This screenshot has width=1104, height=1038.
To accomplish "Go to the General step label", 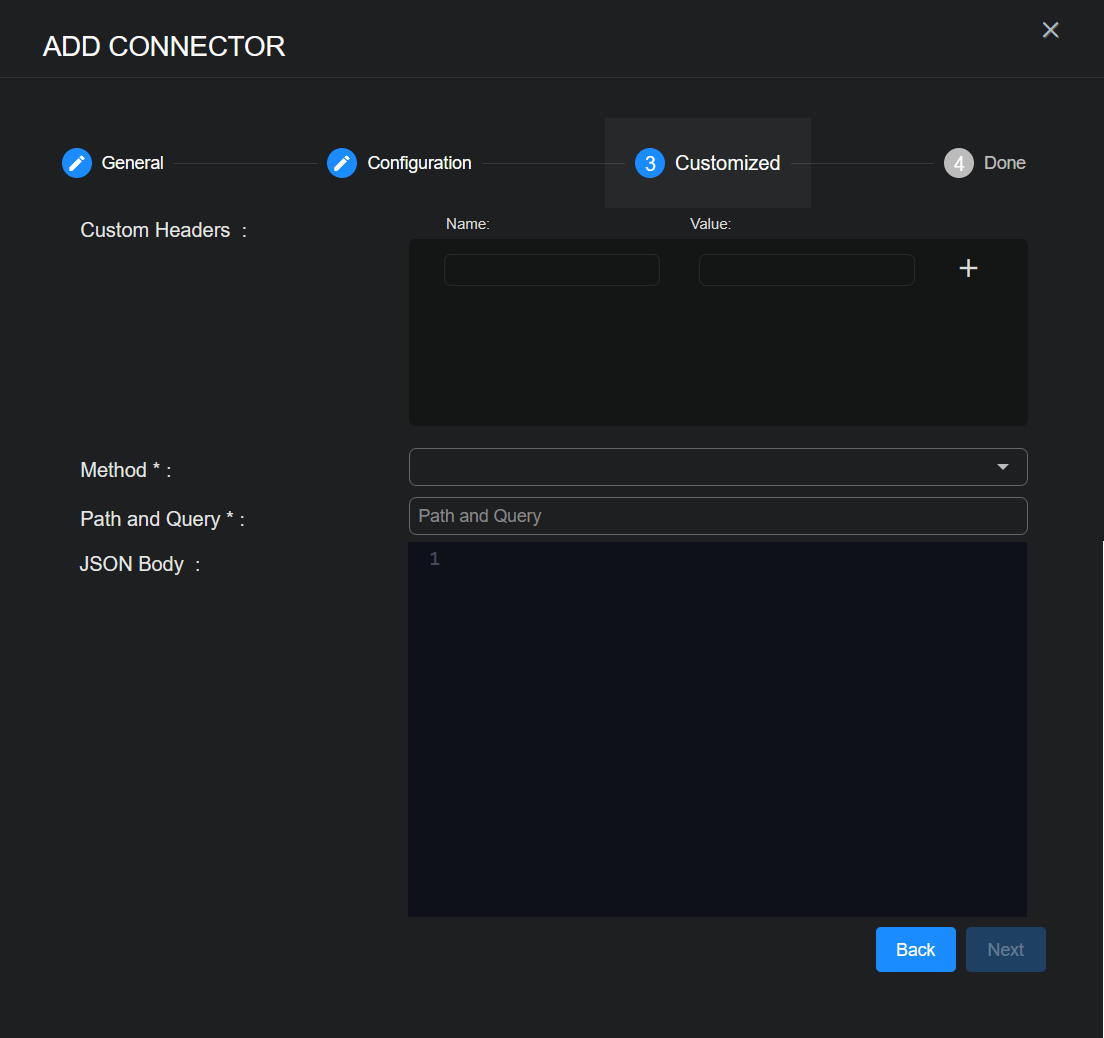I will pos(132,163).
